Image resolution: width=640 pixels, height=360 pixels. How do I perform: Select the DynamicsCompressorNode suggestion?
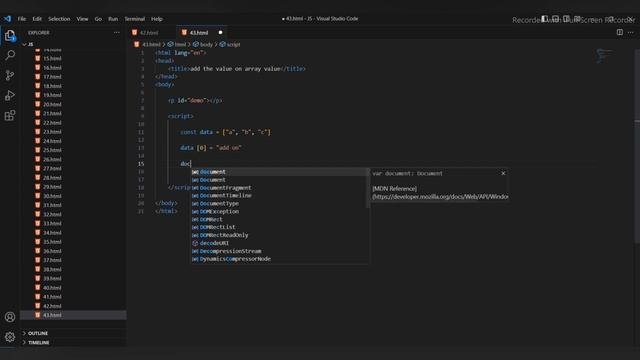[x=280, y=259]
